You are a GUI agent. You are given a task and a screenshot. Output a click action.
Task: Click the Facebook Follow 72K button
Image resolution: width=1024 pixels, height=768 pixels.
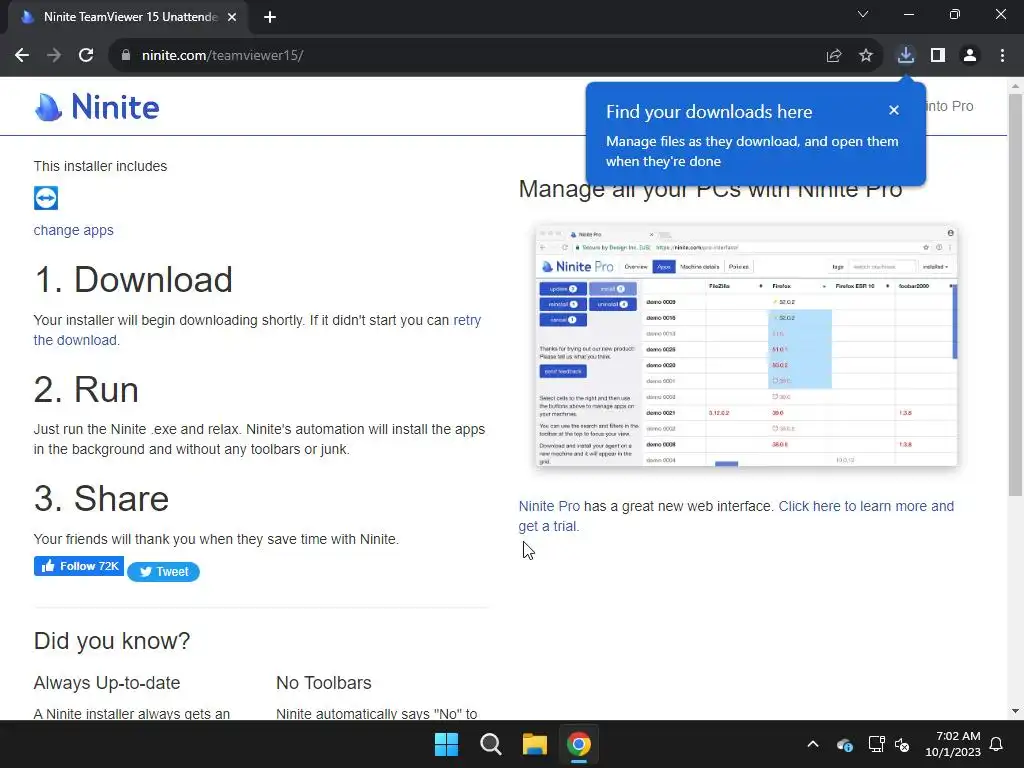[x=78, y=566]
